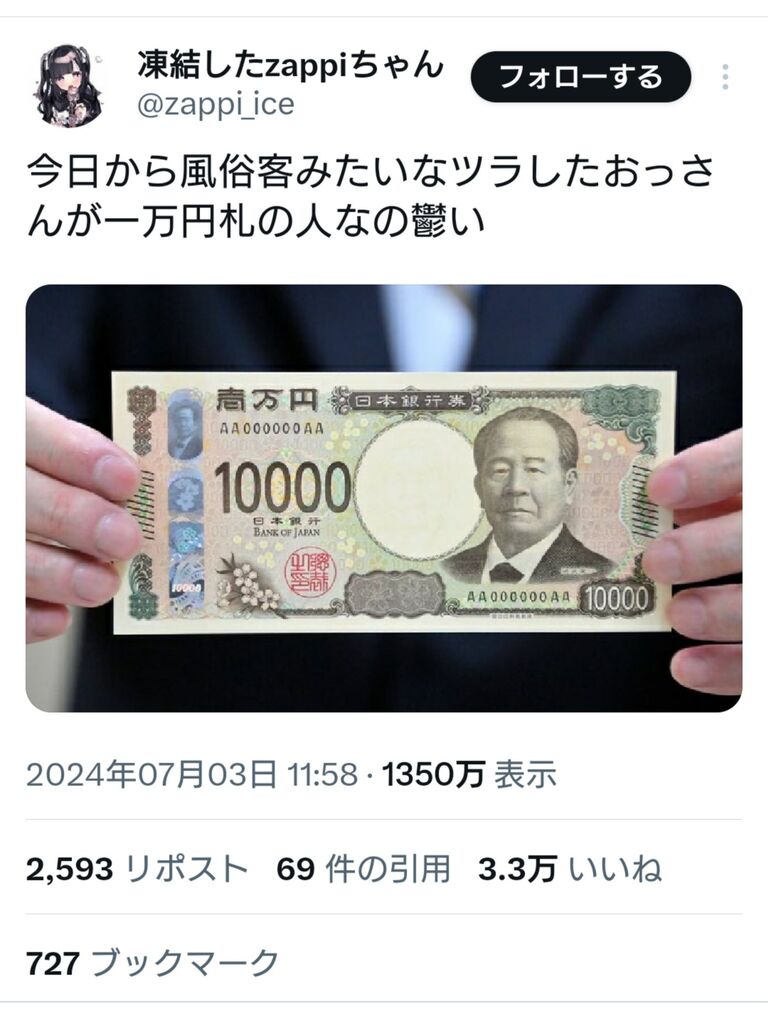Viewport: 768px width, 1011px height.
Task: Click the portrait on the banknote image
Action: tap(530, 495)
